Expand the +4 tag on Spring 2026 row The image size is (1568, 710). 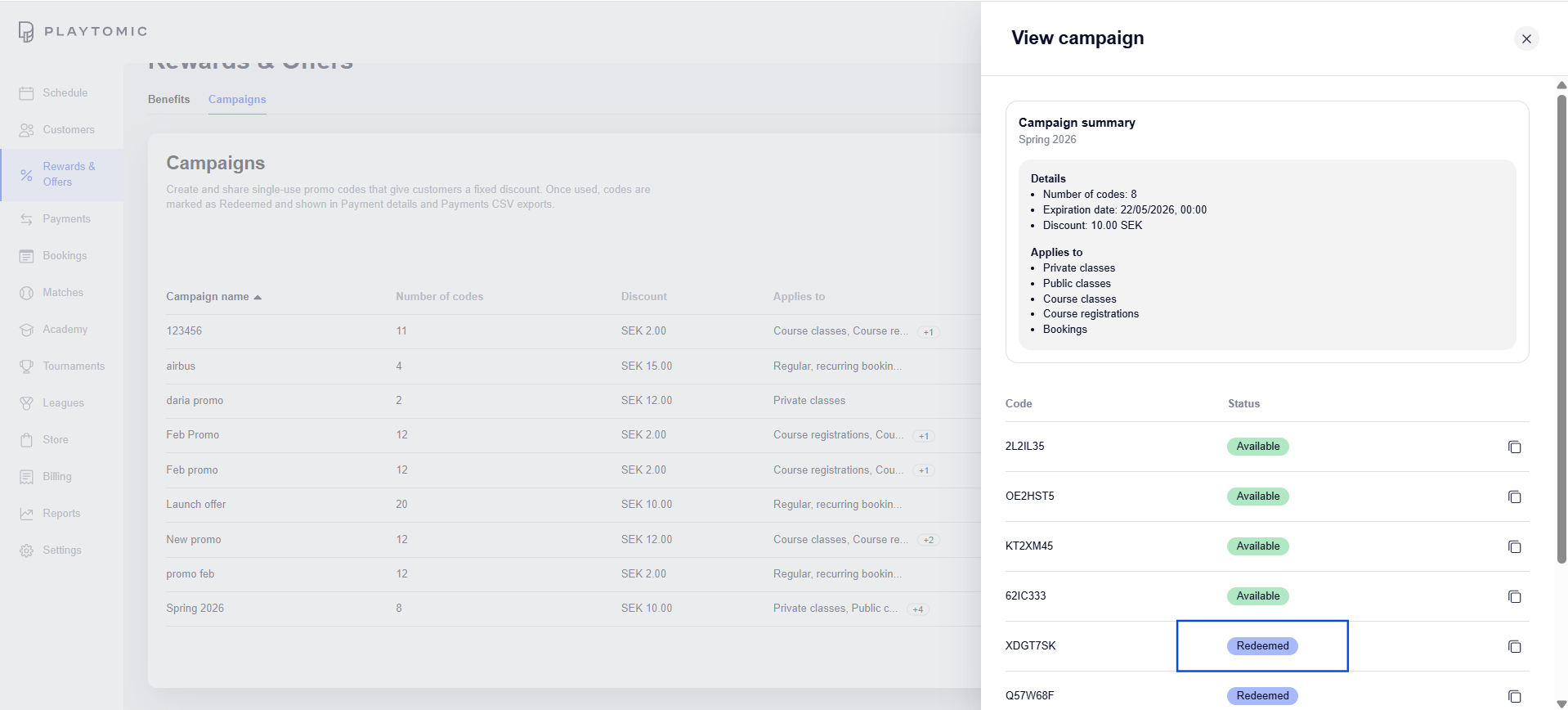click(918, 609)
